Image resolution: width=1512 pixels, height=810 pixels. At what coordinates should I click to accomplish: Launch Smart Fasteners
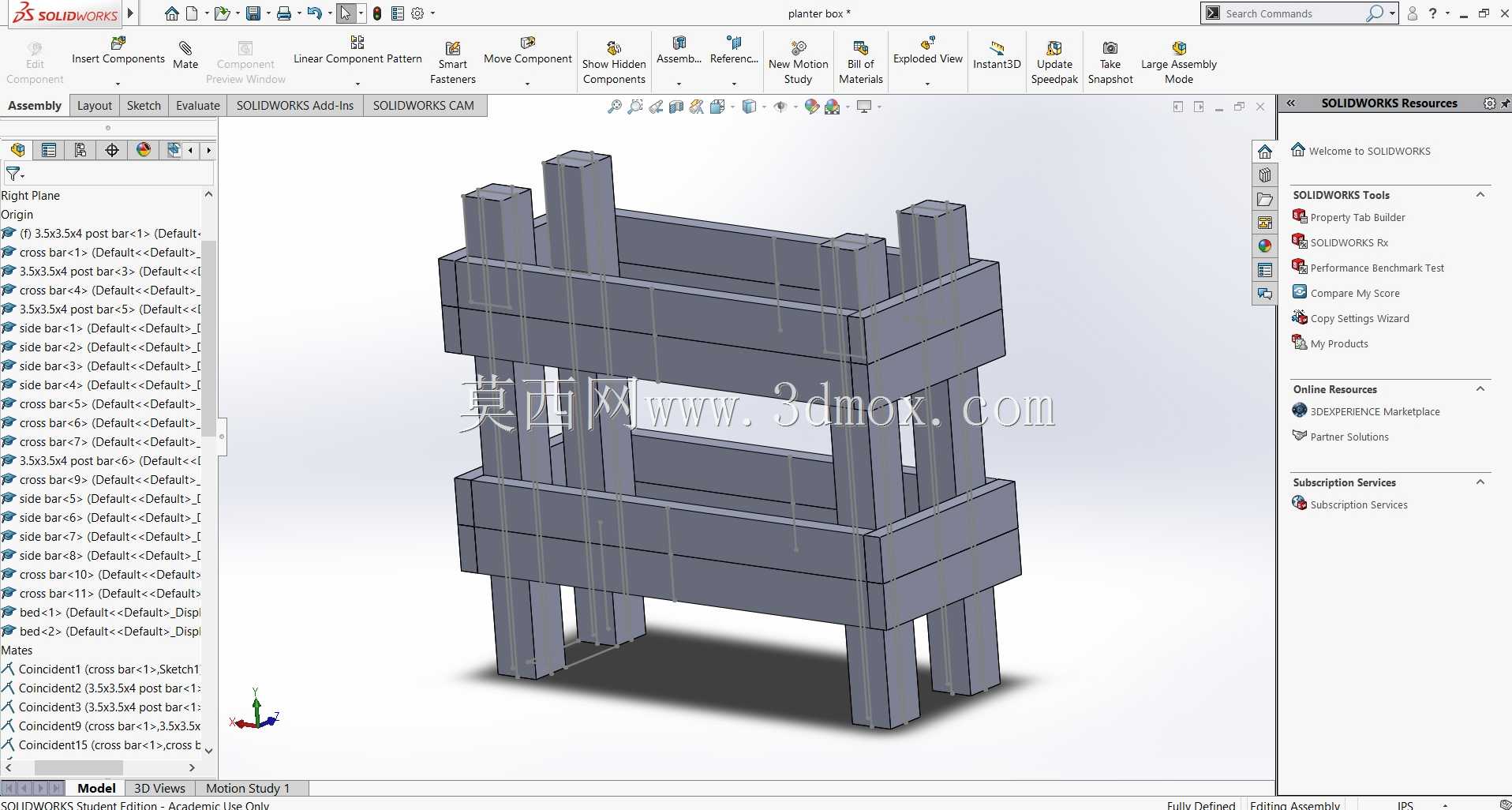pyautogui.click(x=453, y=62)
